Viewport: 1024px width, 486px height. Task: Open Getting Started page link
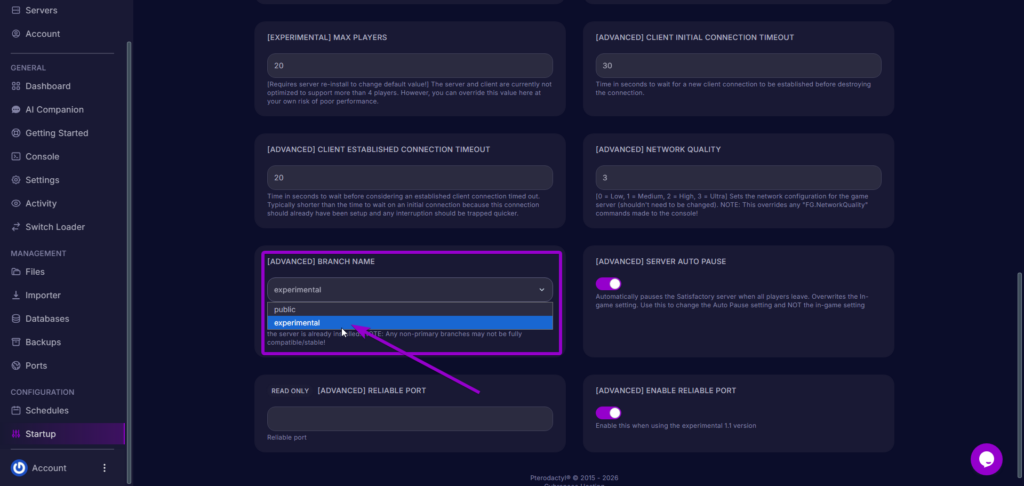coord(57,133)
